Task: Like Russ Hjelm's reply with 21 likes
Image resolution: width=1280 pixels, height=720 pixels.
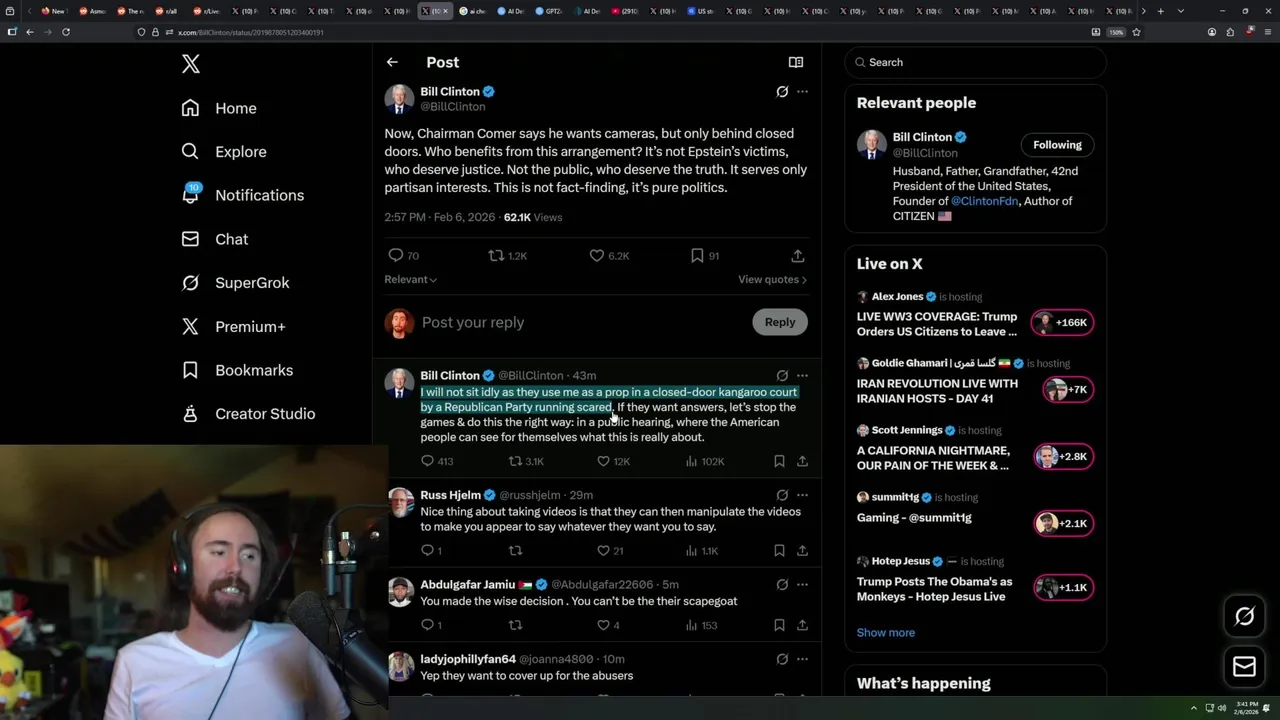Action: [610, 550]
